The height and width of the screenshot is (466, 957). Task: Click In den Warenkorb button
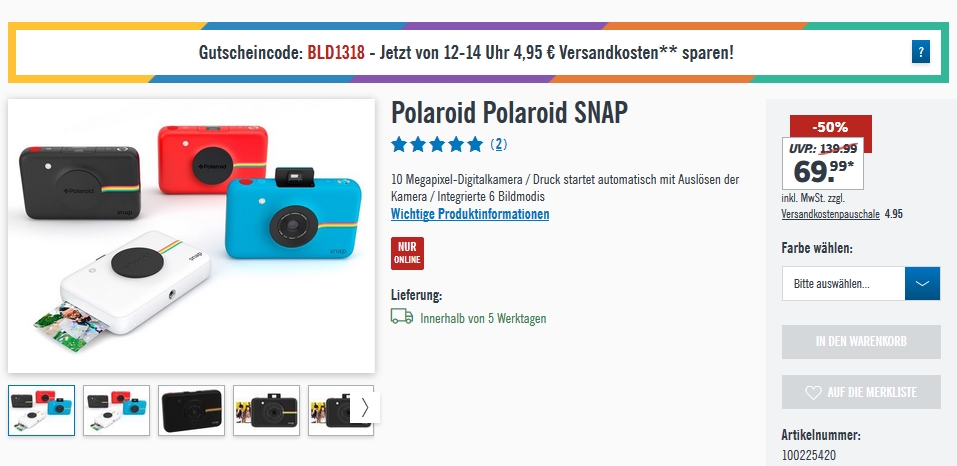click(861, 342)
